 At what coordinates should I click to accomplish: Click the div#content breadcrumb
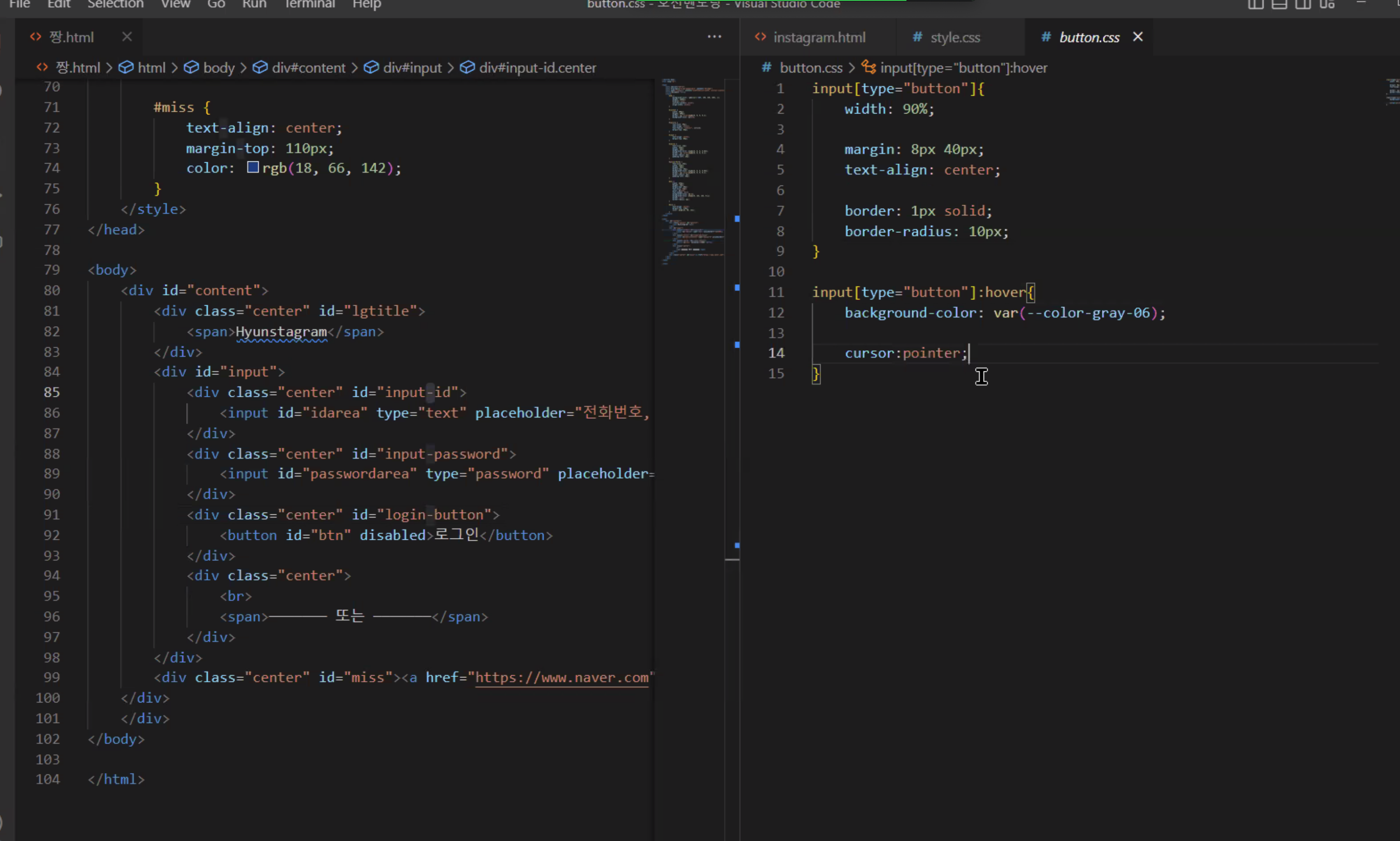pyautogui.click(x=308, y=68)
